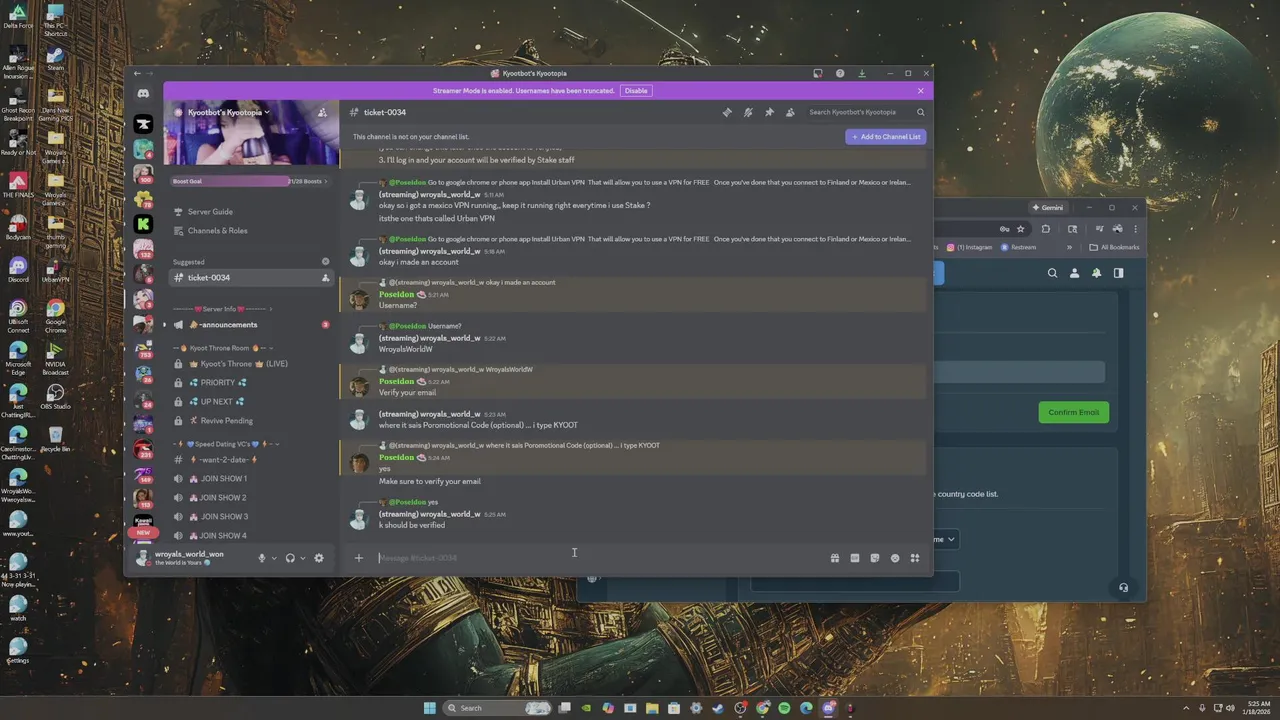Collapse Speed Dating VC's category
Image resolution: width=1280 pixels, height=720 pixels.
click(x=226, y=444)
